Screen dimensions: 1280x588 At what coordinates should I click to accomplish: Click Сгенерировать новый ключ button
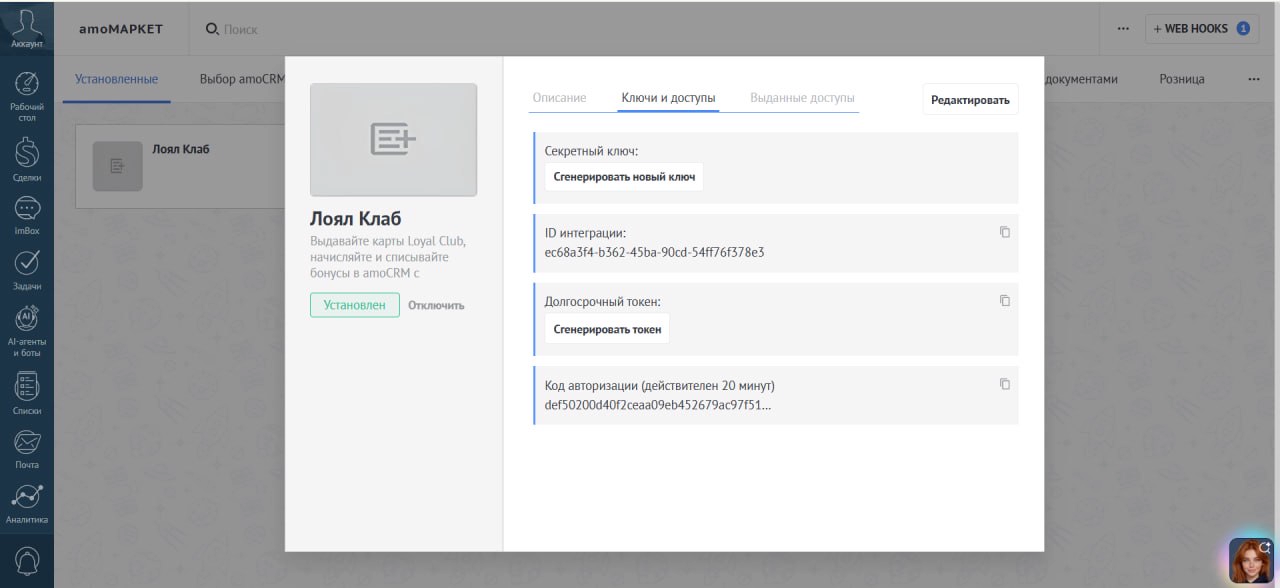pyautogui.click(x=624, y=177)
